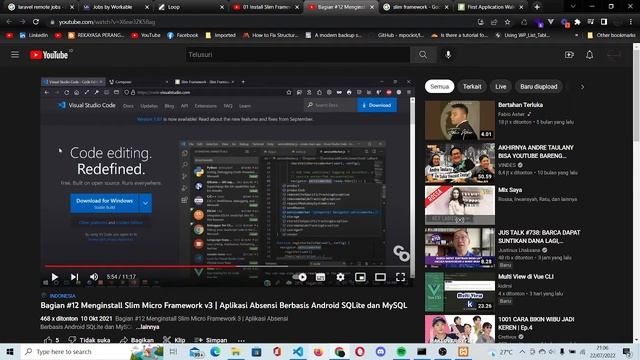The image size is (640, 360).
Task: Reload the page in Chrome
Action: [36, 22]
